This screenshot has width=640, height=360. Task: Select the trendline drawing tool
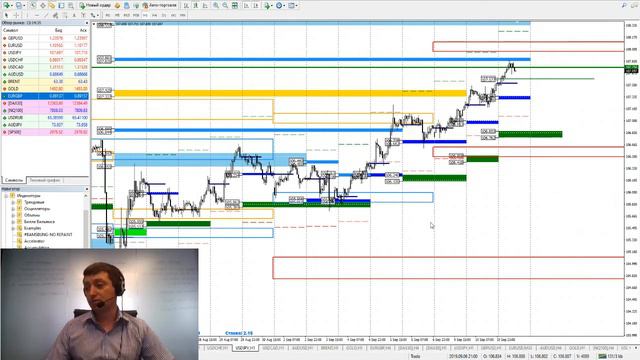tap(46, 15)
